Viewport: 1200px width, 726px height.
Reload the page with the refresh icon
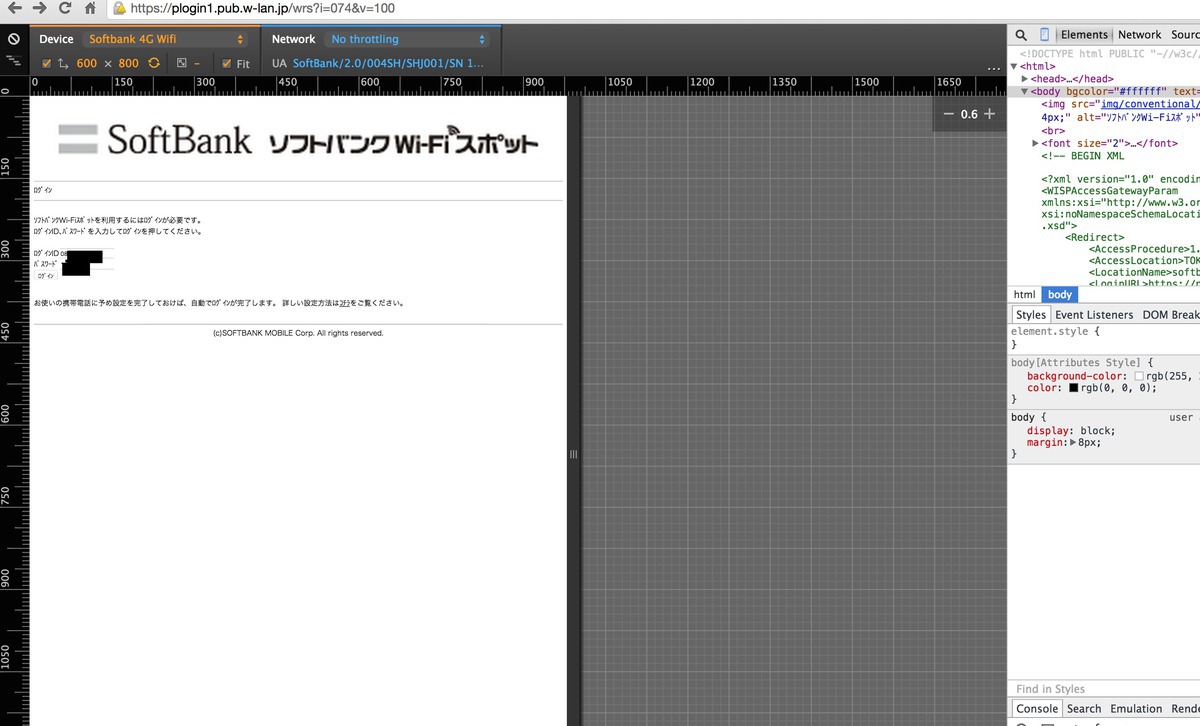(66, 9)
